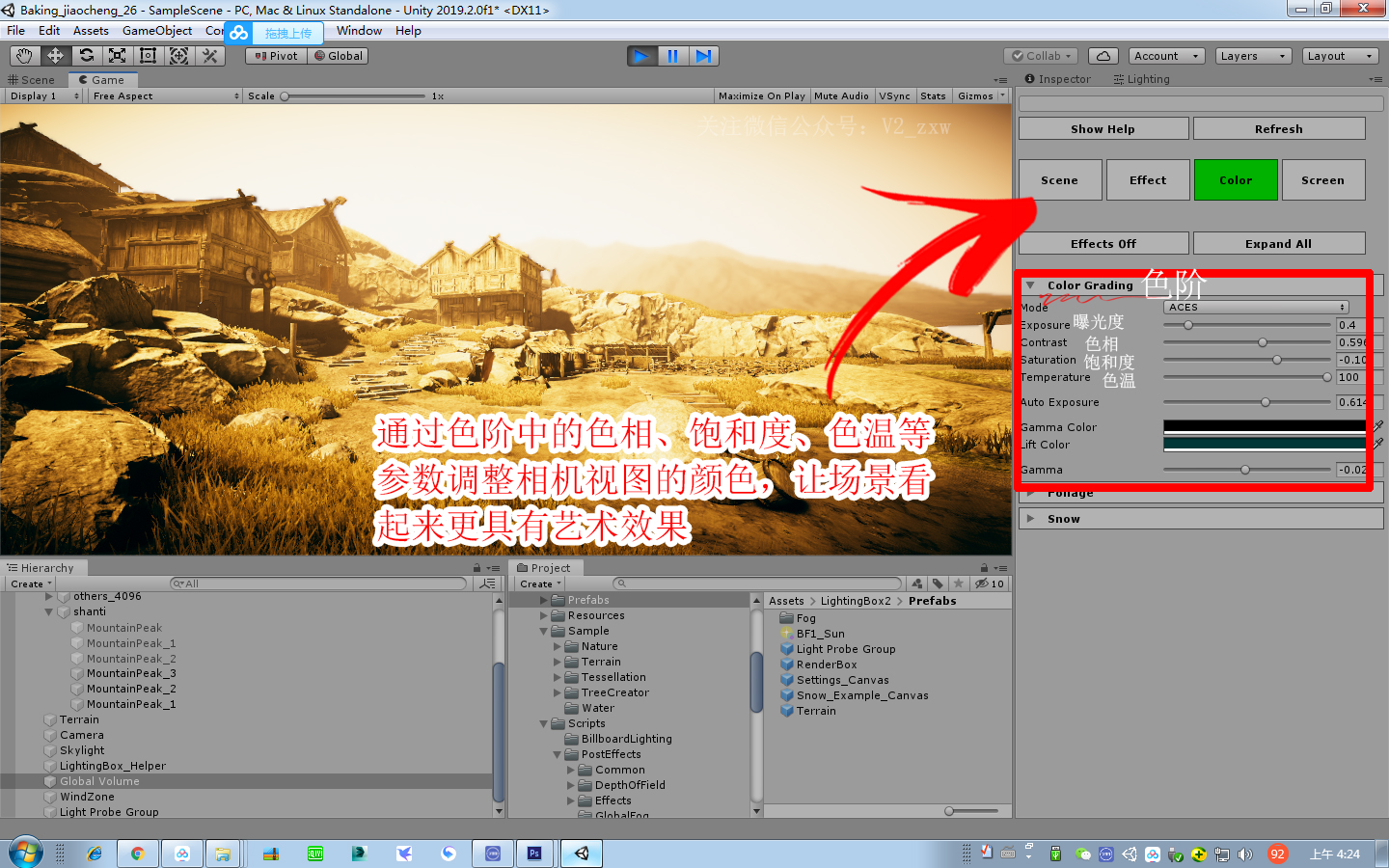Toggle Global handle rotation
This screenshot has width=1389, height=868.
click(338, 56)
